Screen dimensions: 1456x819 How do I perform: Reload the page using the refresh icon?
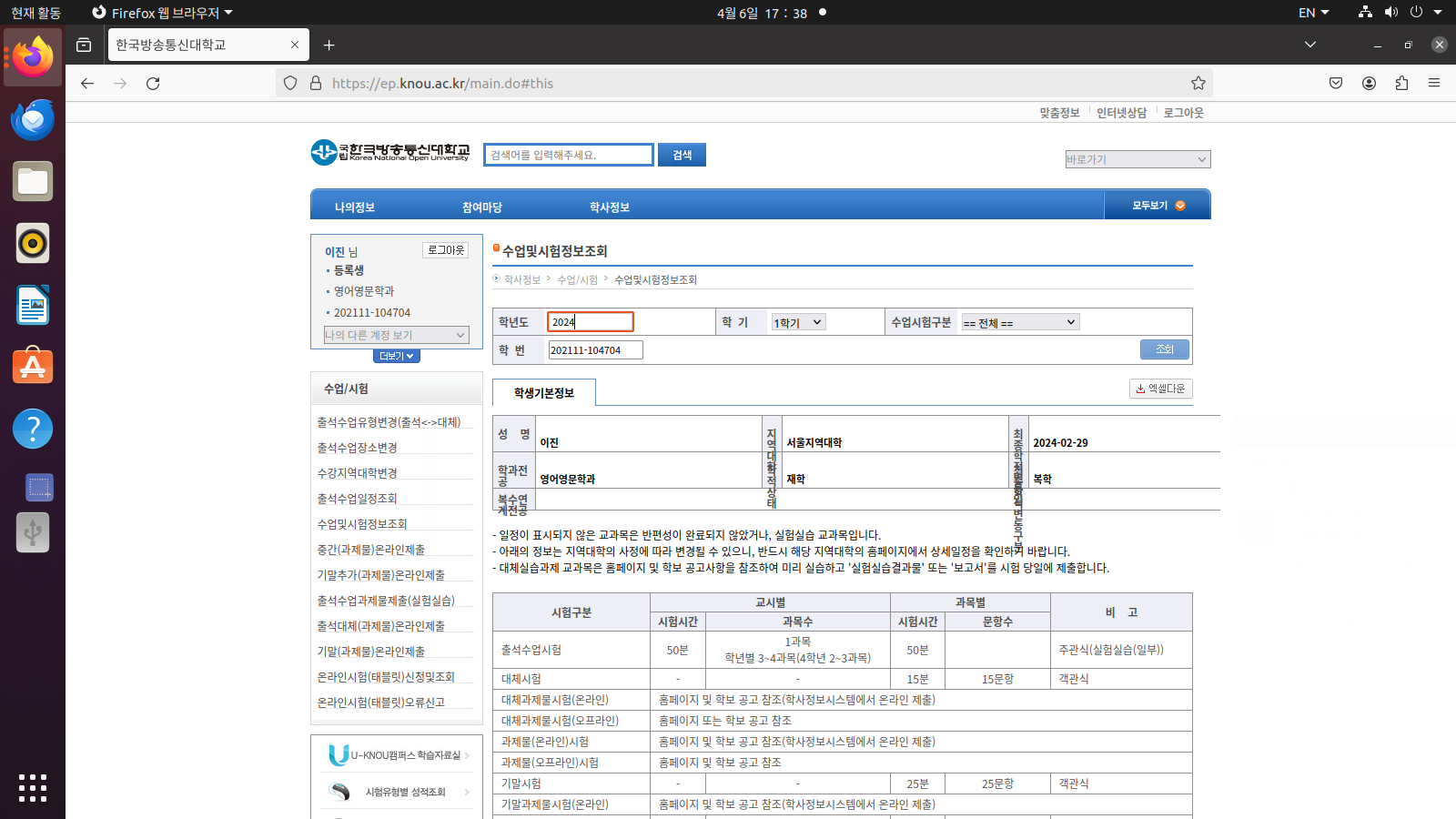click(x=153, y=84)
